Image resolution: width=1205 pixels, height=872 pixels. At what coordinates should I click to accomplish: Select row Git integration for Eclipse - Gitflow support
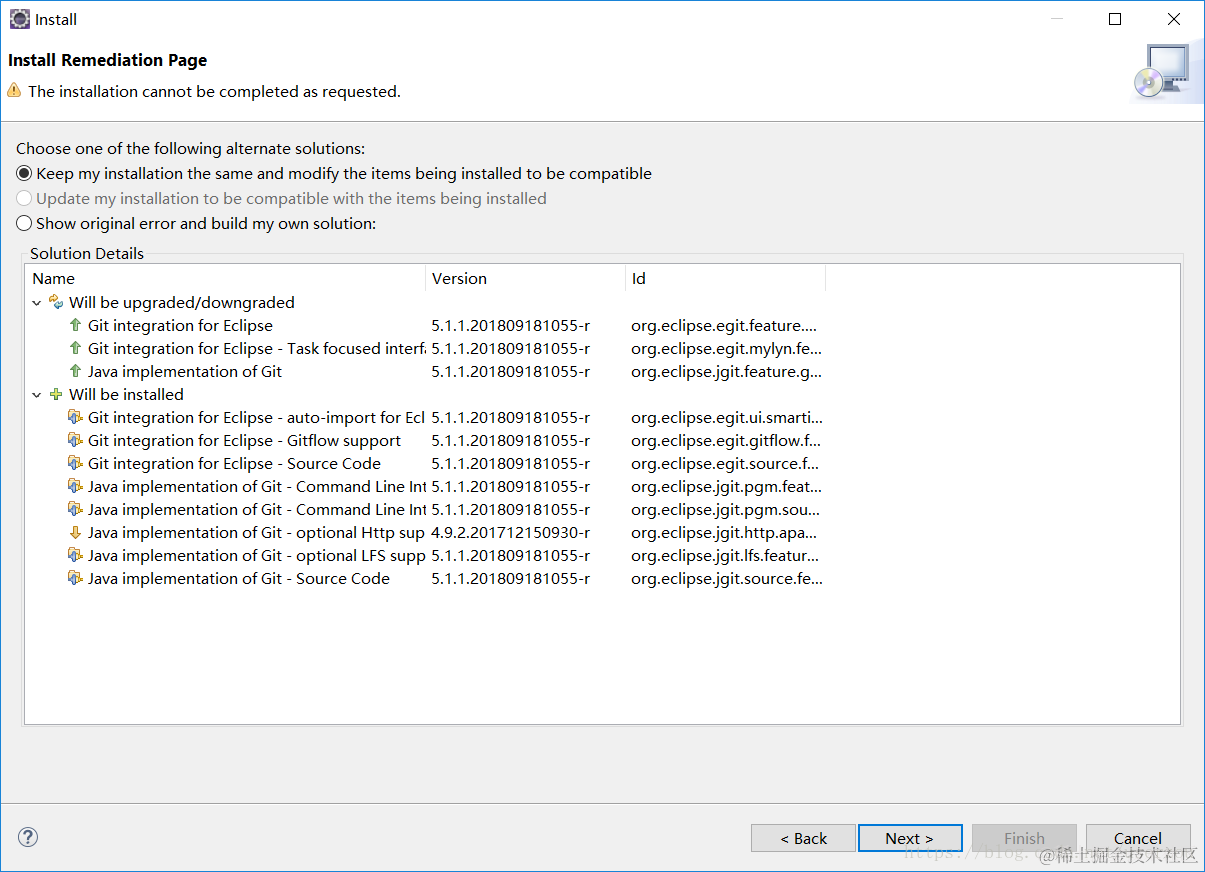(244, 441)
